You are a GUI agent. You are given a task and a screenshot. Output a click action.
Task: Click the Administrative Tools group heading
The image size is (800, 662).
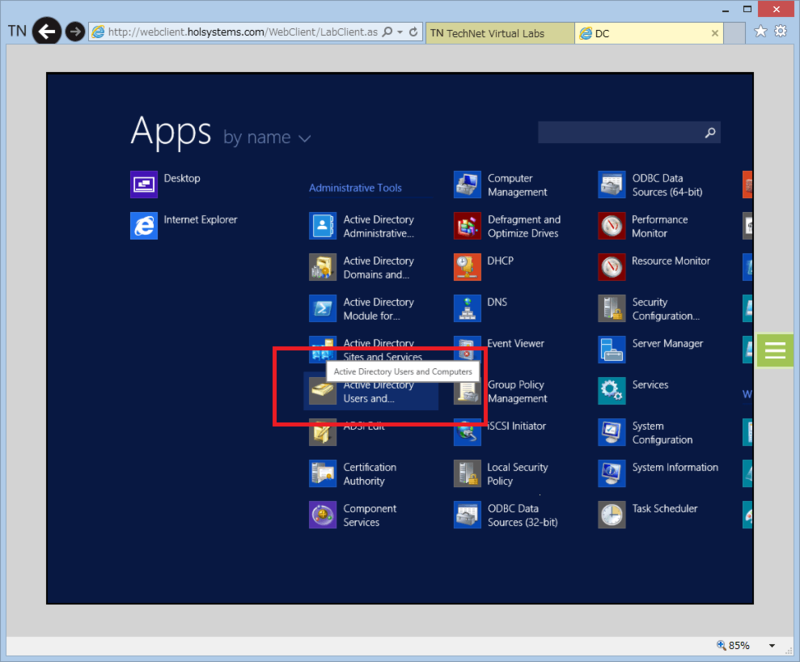355,188
